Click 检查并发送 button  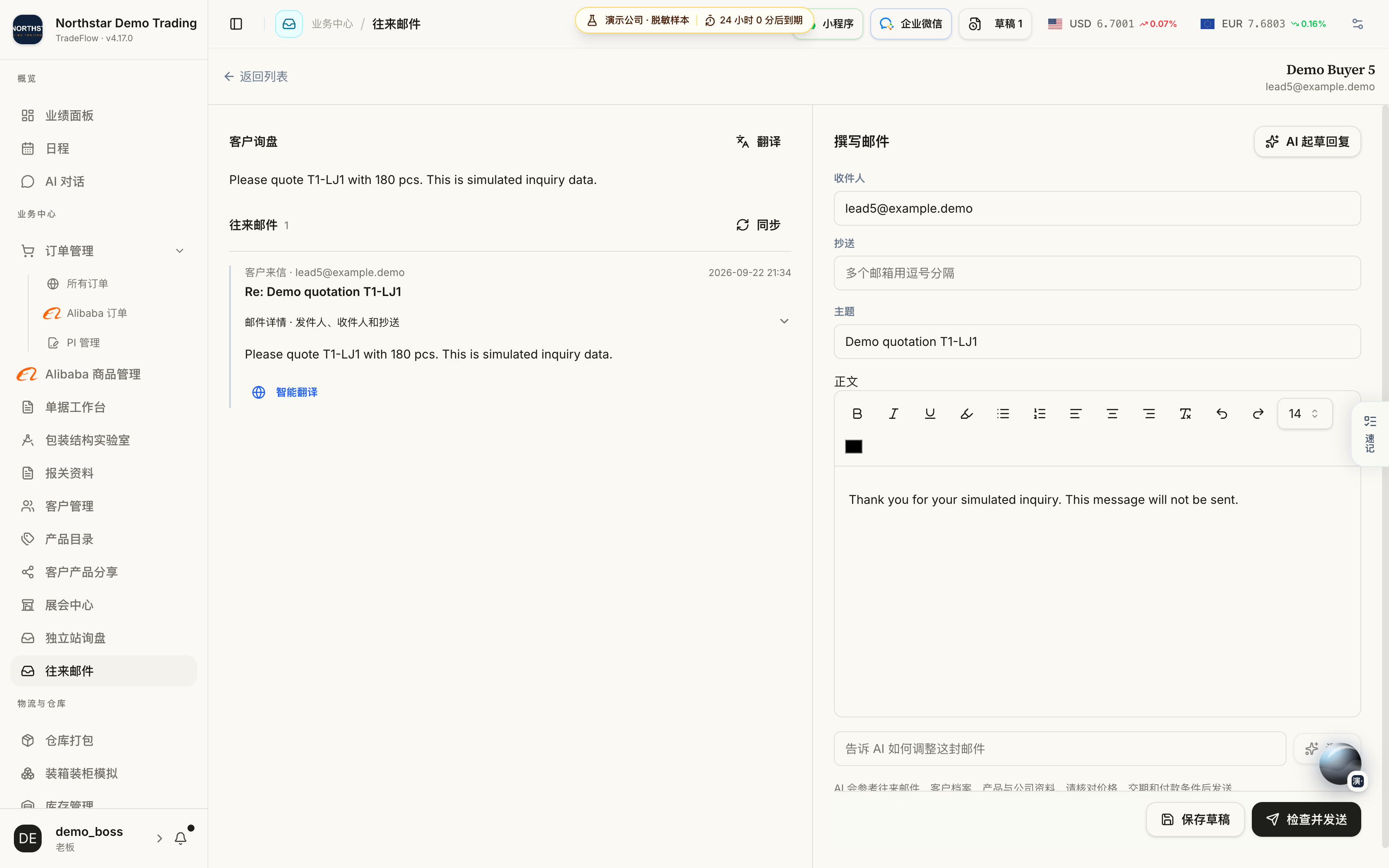pos(1306,819)
